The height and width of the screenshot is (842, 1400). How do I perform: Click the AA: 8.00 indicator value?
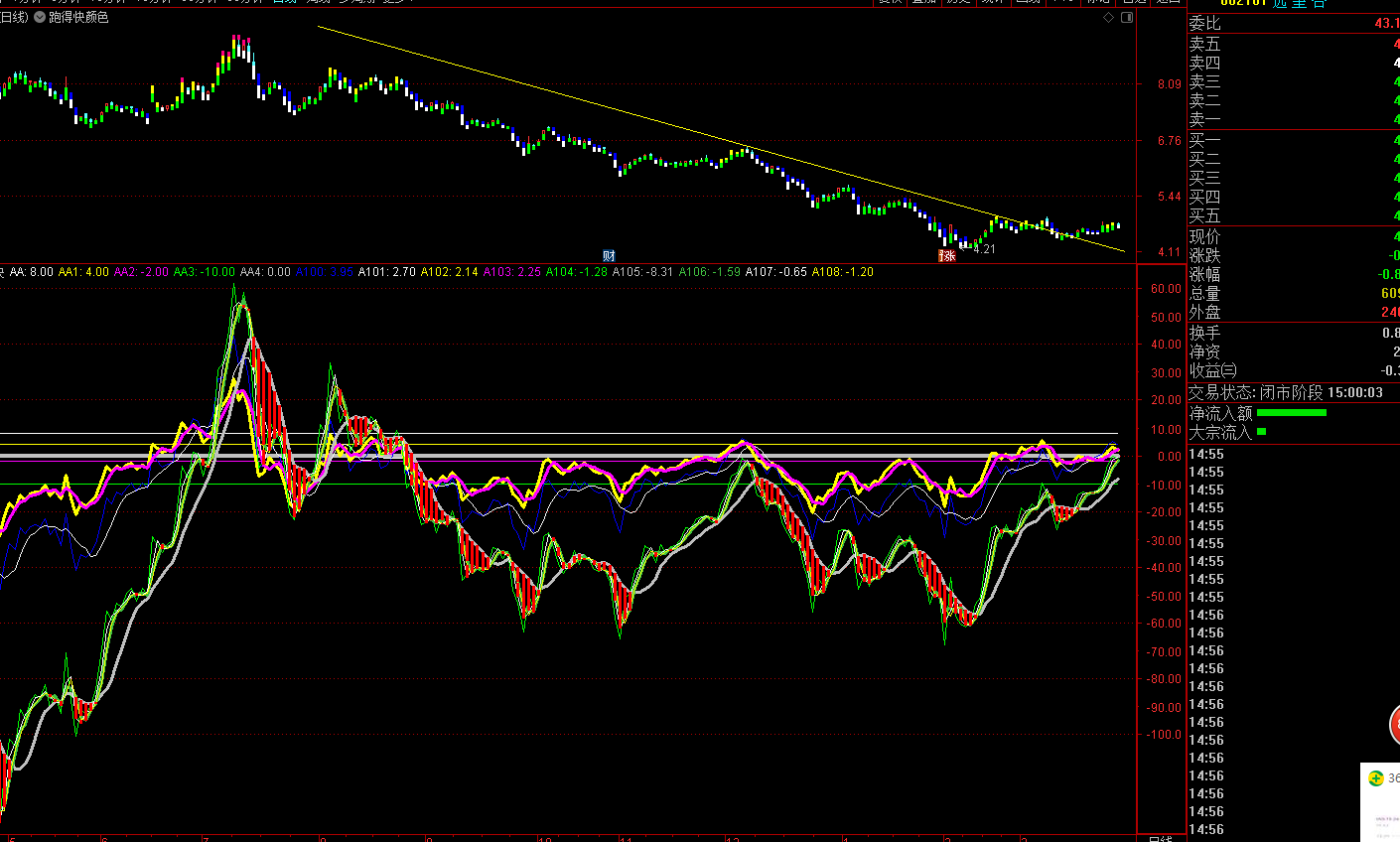tap(32, 271)
